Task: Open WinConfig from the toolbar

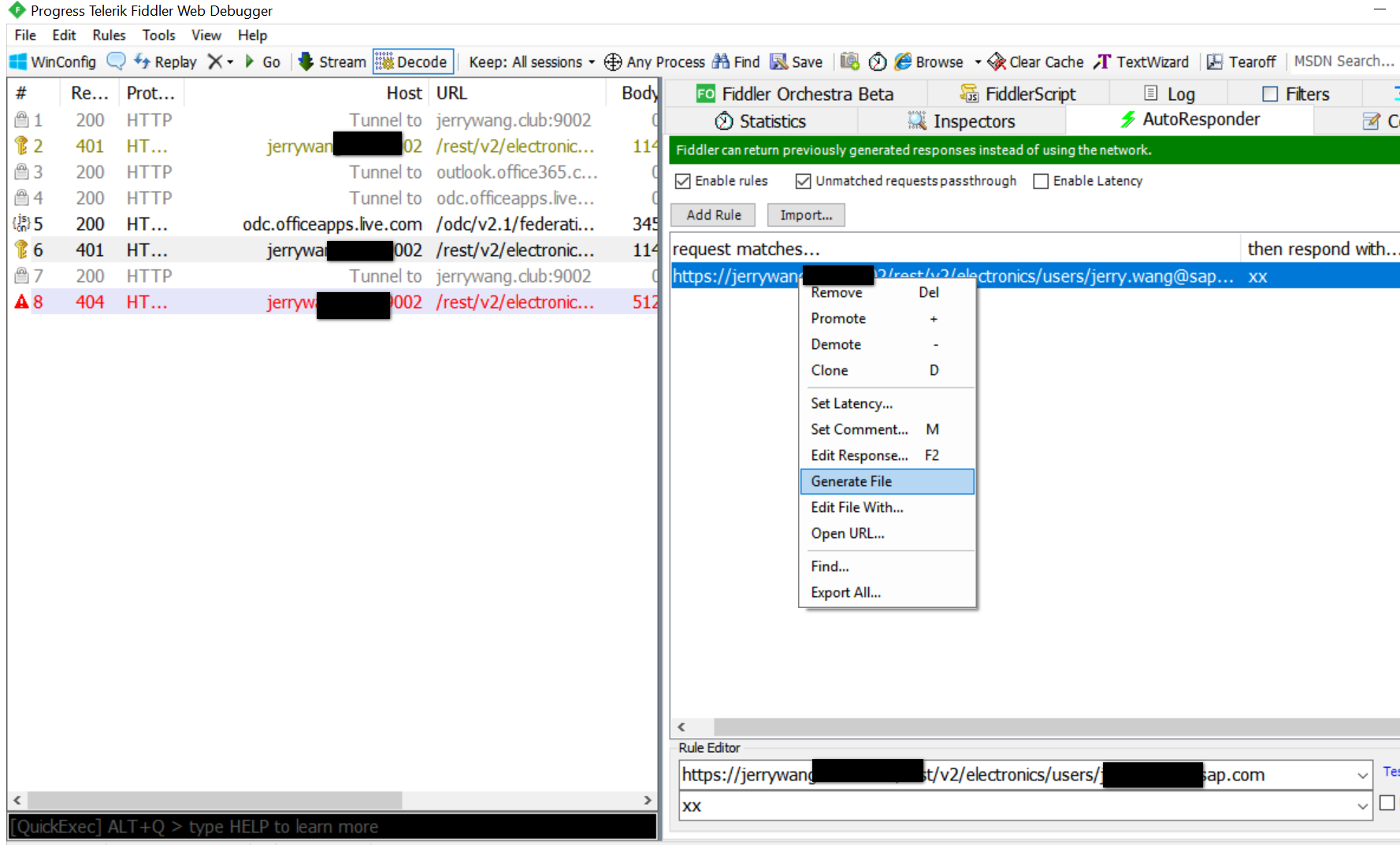Action: (52, 61)
